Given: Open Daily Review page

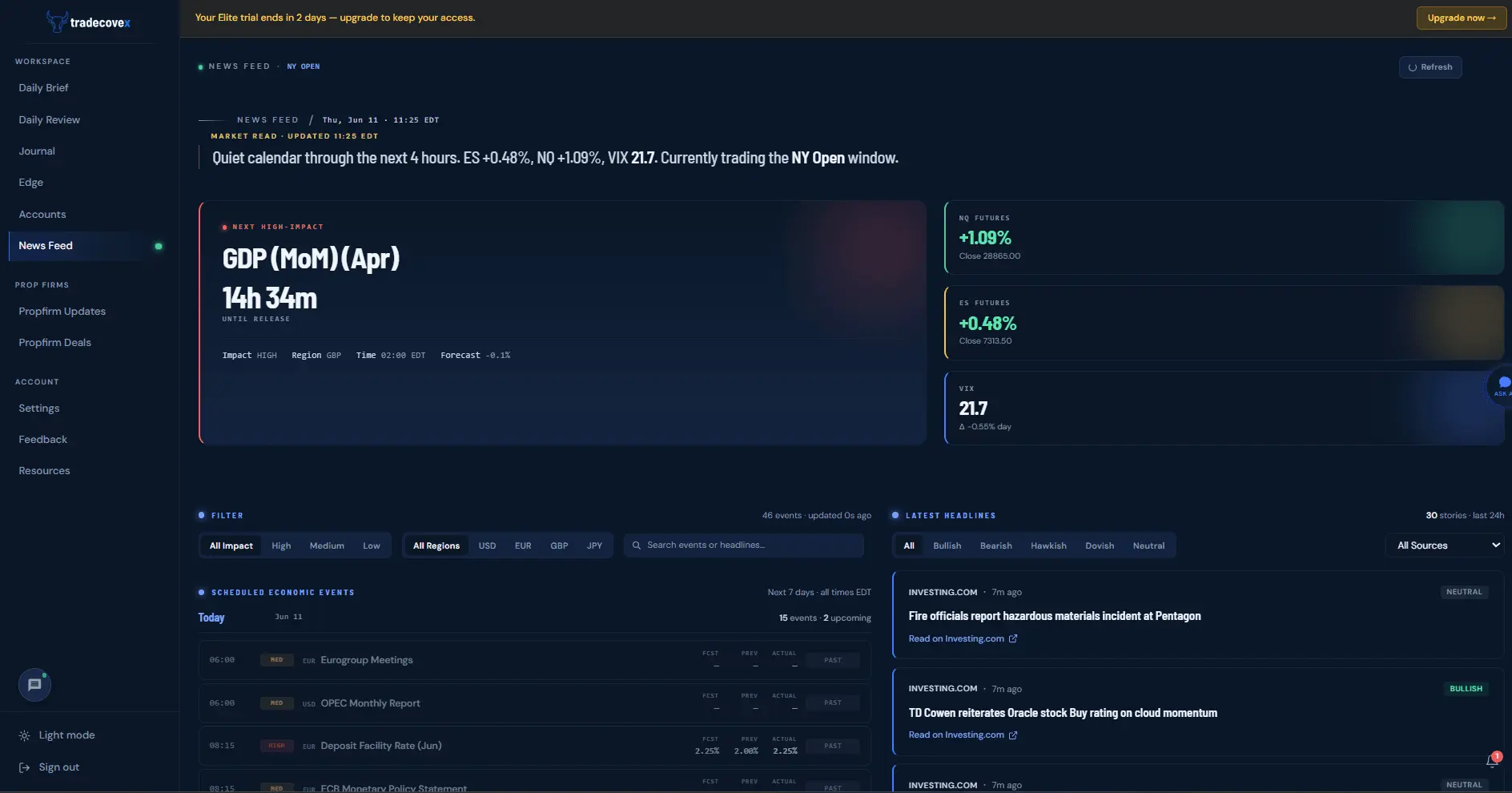Looking at the screenshot, I should pos(50,119).
